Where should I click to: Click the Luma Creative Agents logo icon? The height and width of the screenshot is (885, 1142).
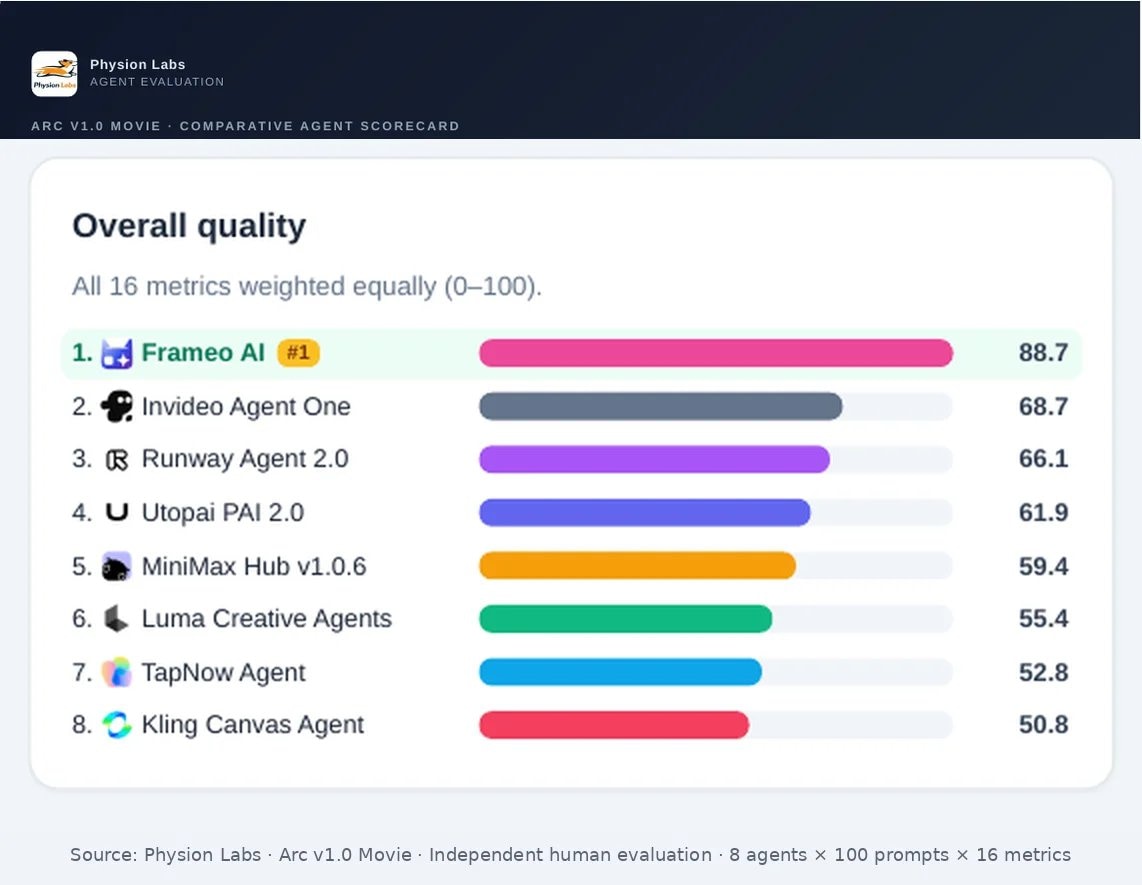click(x=117, y=618)
